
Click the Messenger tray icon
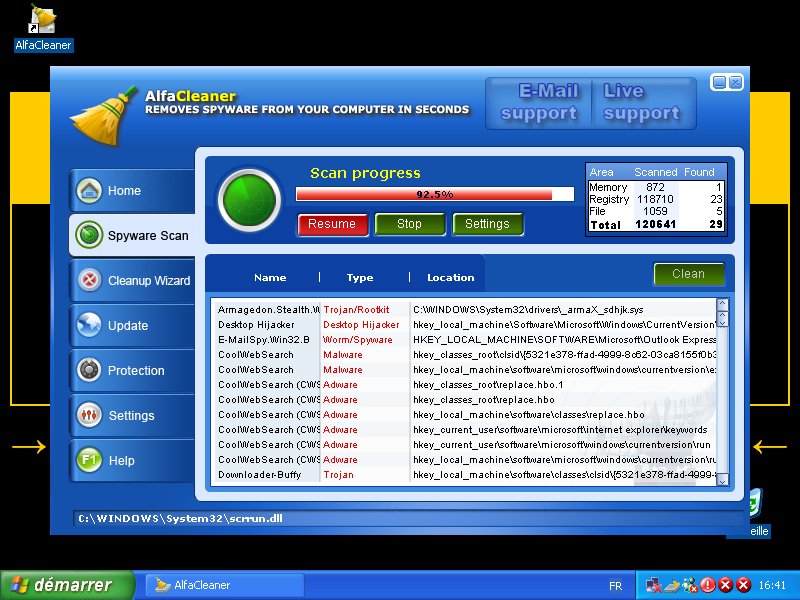coord(690,585)
